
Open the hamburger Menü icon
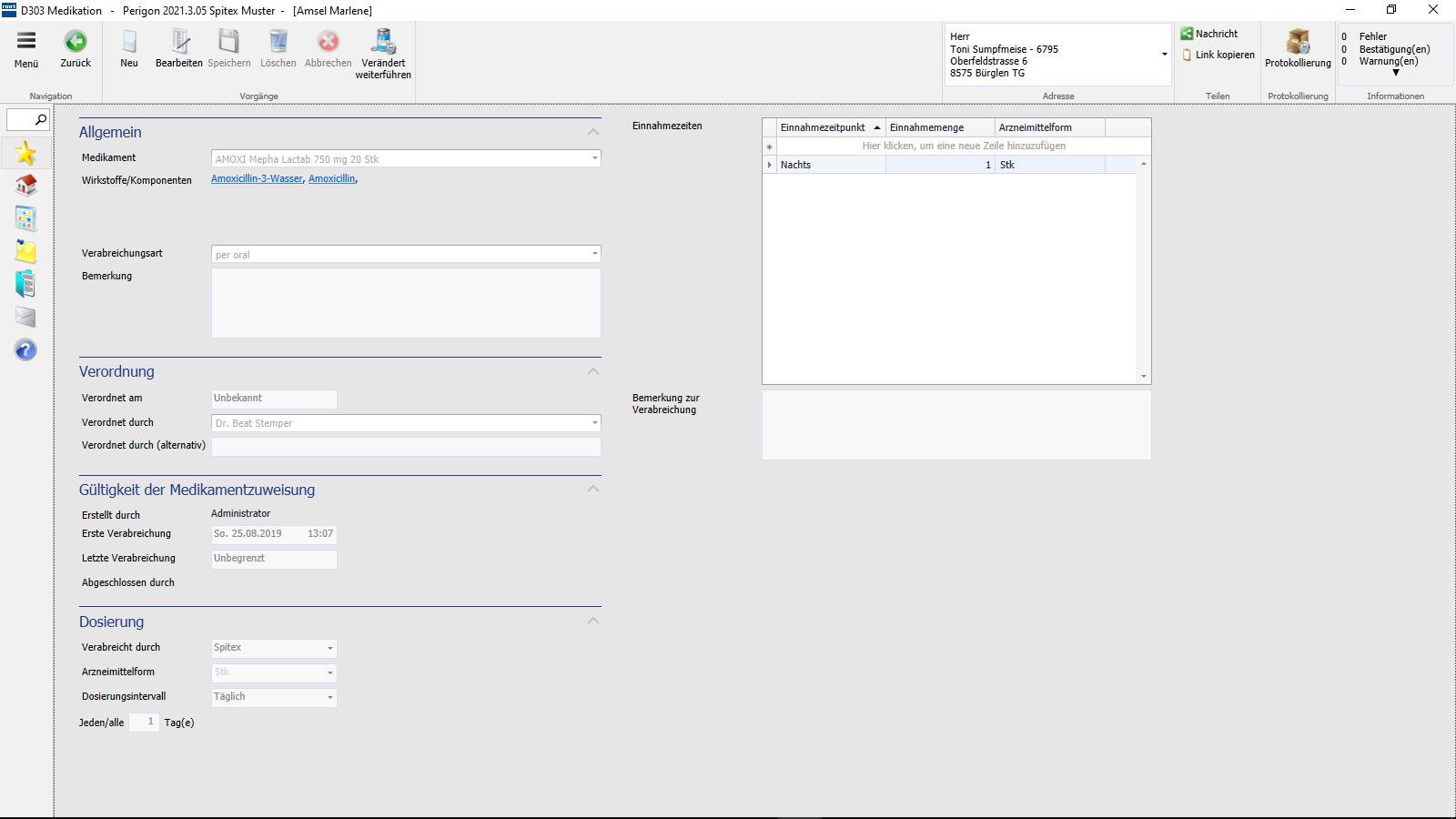[26, 41]
